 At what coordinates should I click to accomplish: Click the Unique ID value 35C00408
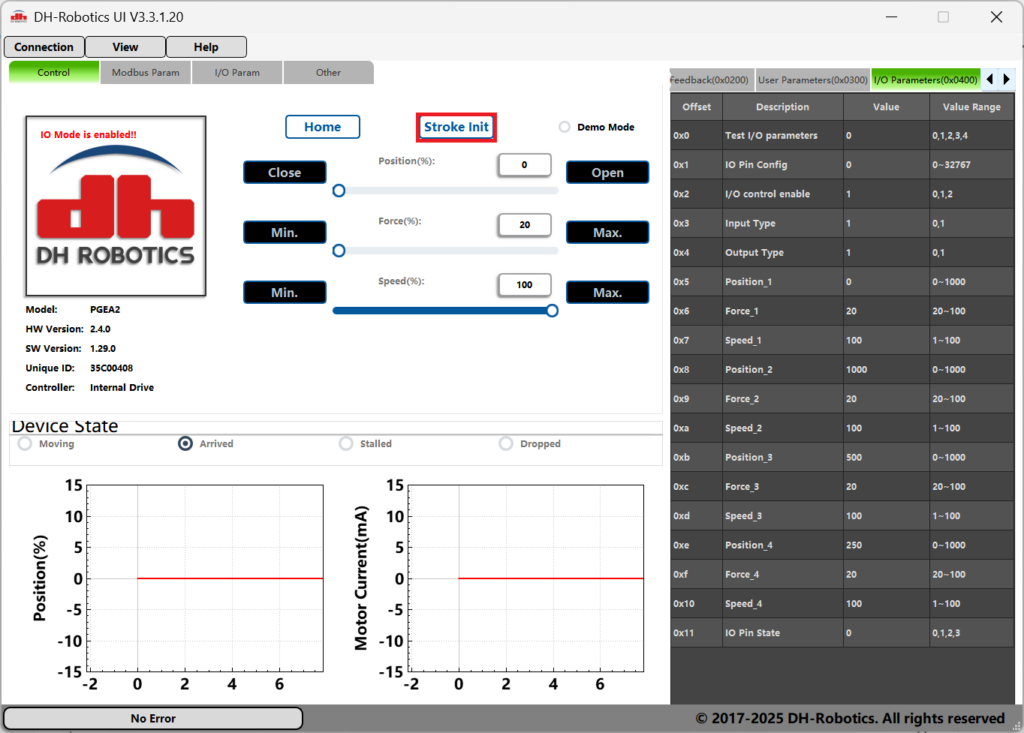pos(112,368)
